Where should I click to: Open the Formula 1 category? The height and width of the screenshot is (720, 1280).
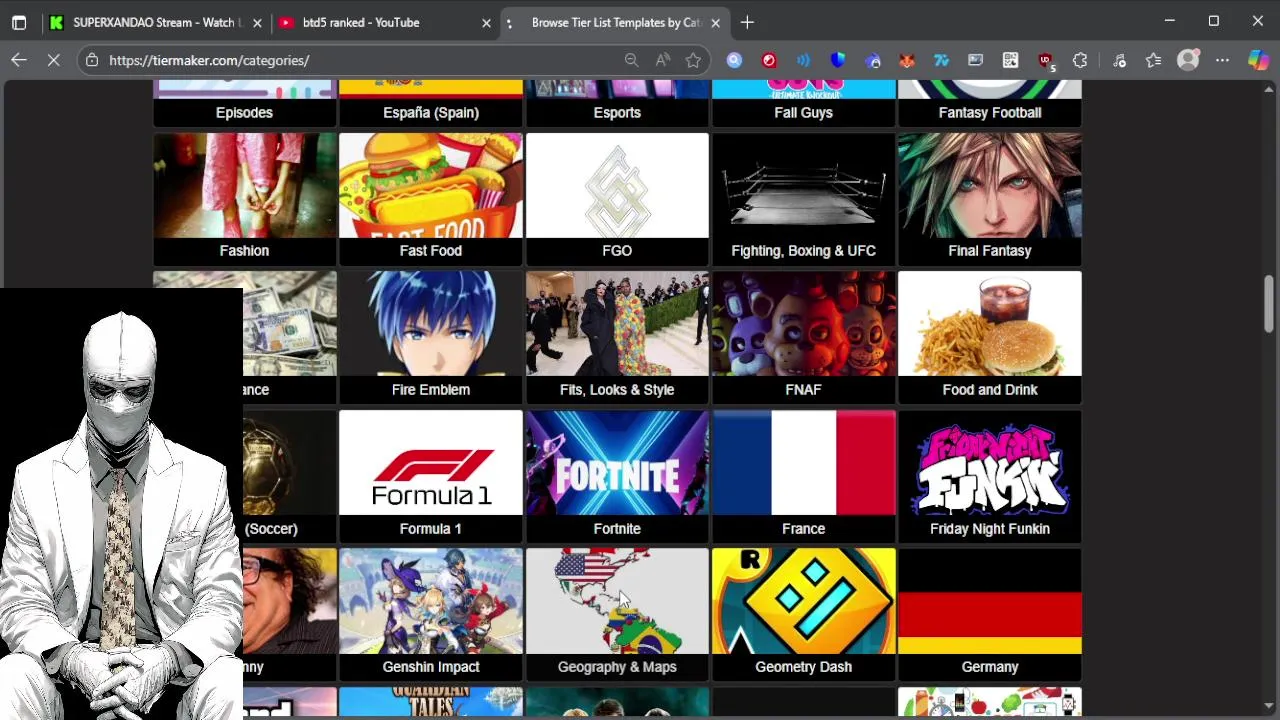(431, 476)
